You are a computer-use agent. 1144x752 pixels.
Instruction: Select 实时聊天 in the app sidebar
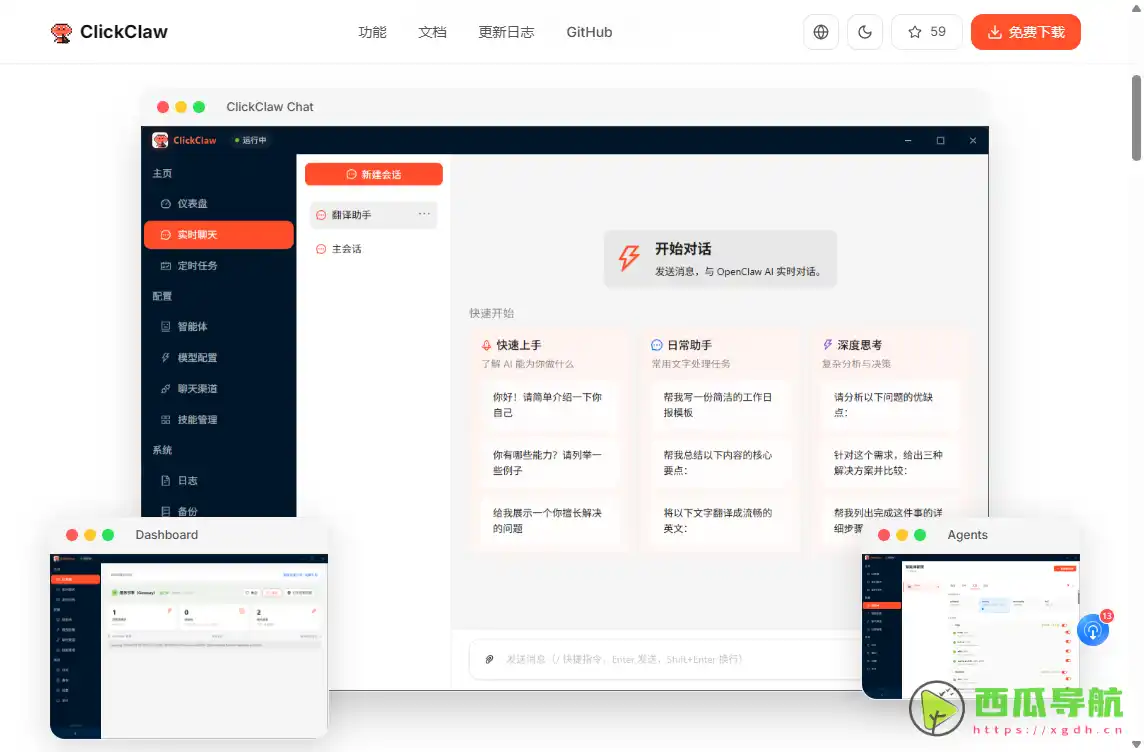(219, 235)
